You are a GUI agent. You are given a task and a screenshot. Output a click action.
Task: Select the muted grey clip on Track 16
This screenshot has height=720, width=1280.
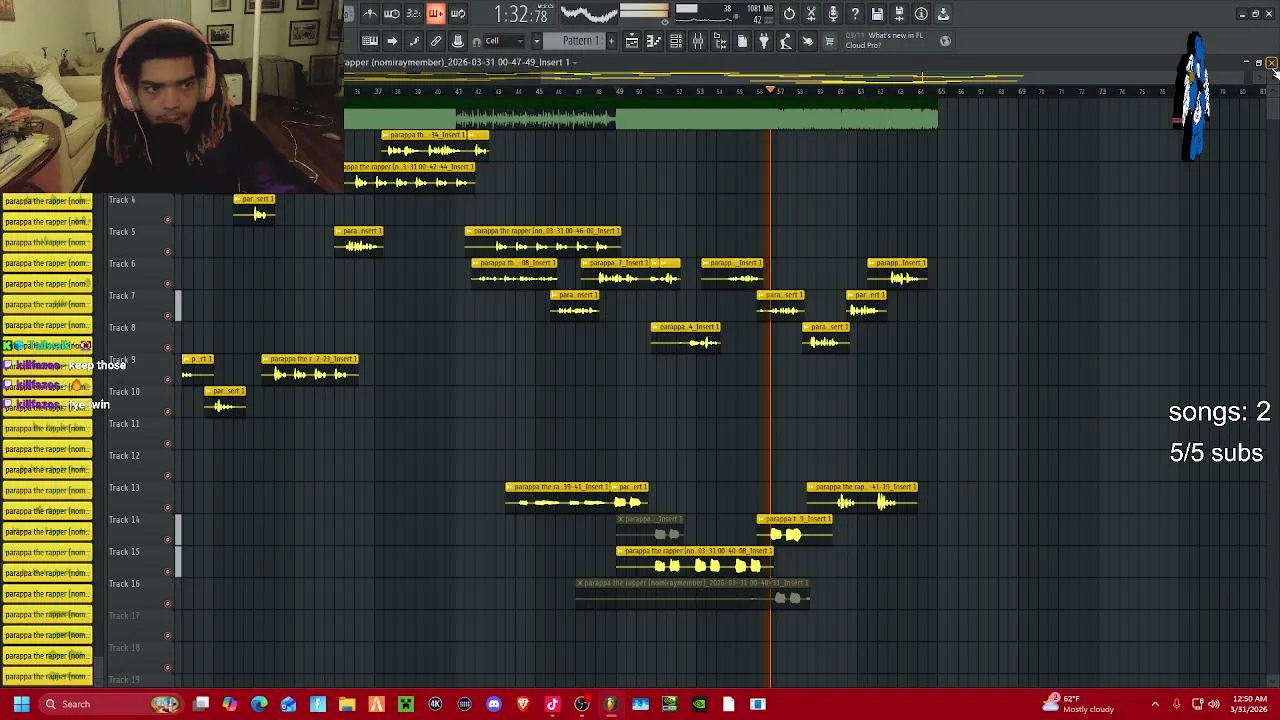[x=692, y=592]
